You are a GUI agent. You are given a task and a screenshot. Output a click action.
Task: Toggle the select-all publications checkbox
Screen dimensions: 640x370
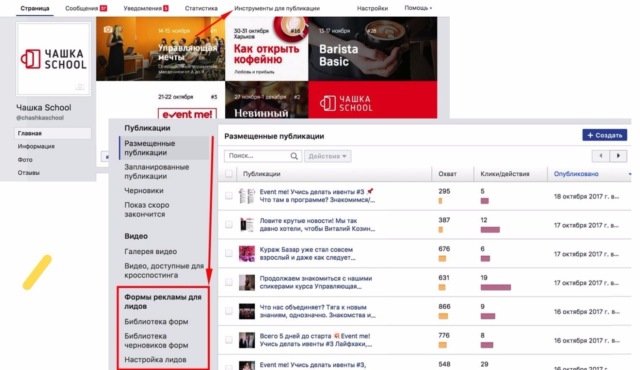[x=229, y=174]
